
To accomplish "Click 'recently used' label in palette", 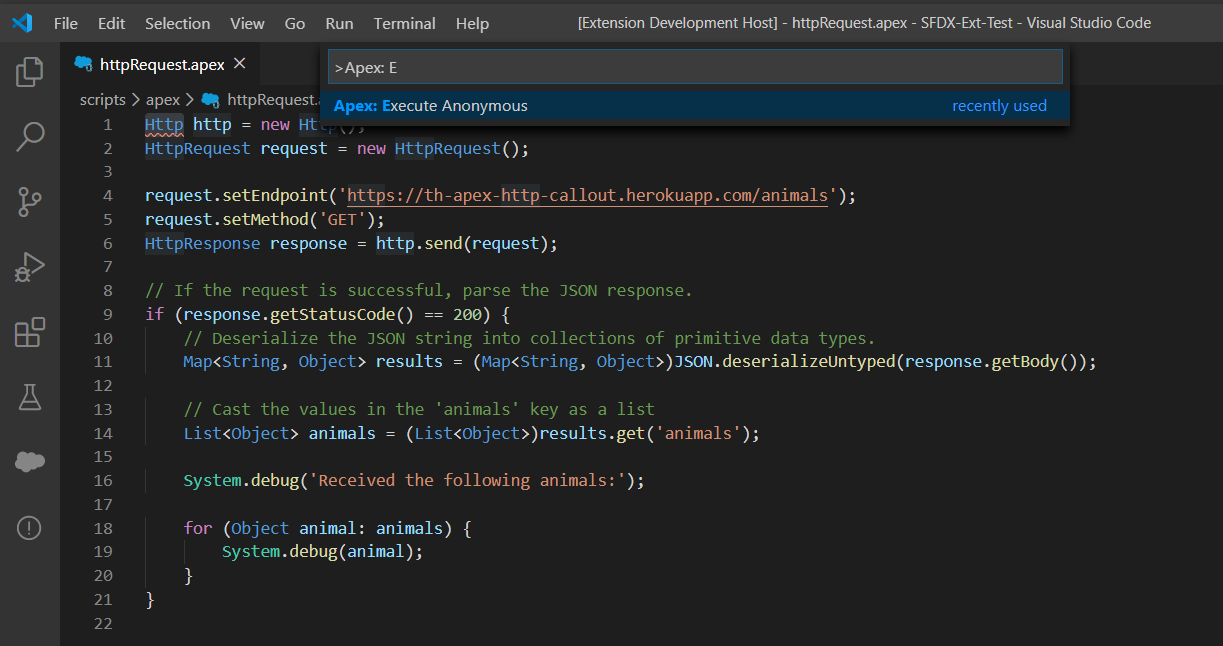I will 999,106.
